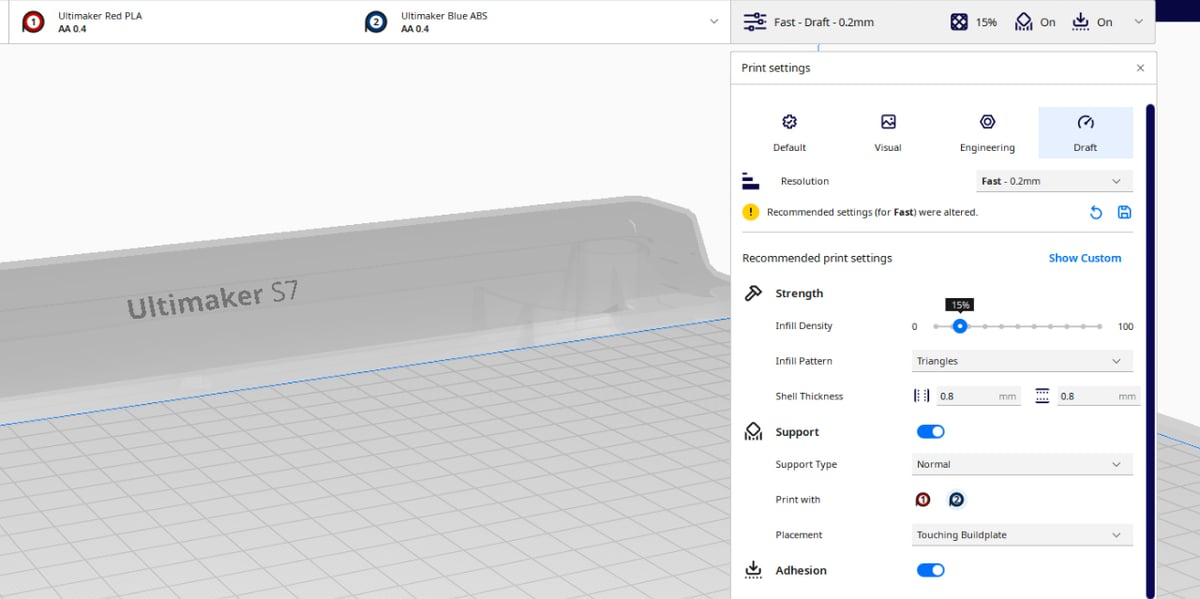Open the Support Type Normal dropdown
1200x599 pixels.
(1022, 464)
